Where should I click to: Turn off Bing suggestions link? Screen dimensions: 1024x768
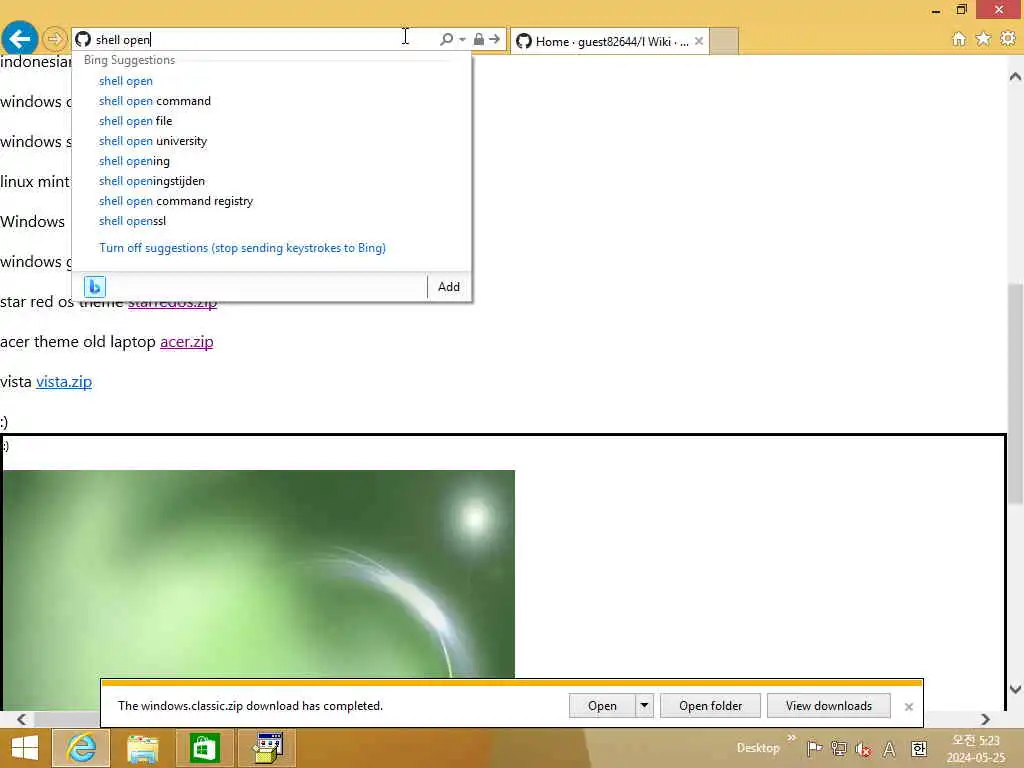(x=242, y=248)
